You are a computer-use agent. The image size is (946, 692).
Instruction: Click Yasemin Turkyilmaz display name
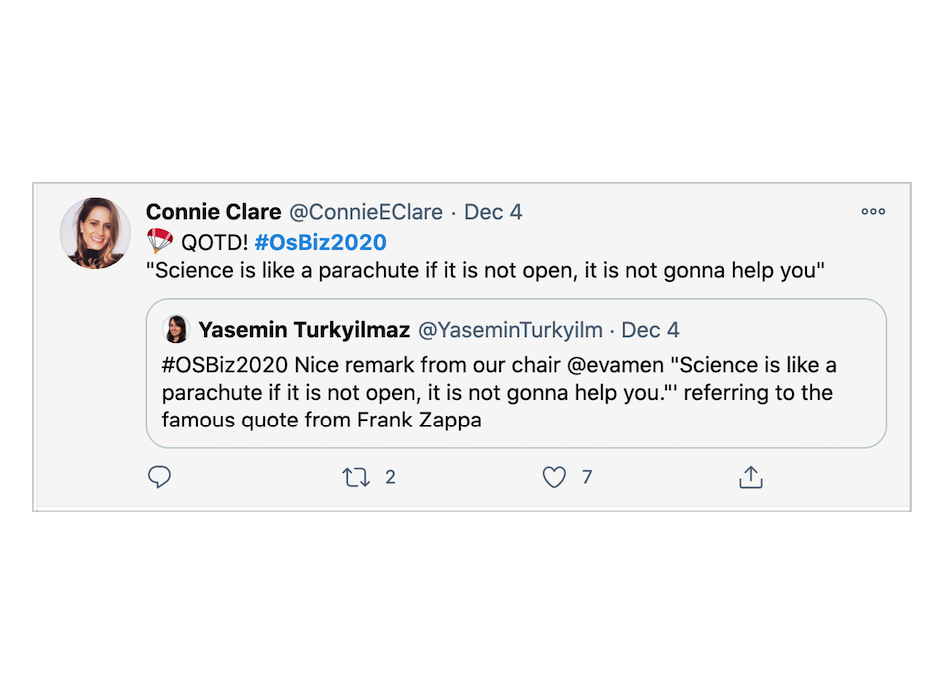point(304,330)
